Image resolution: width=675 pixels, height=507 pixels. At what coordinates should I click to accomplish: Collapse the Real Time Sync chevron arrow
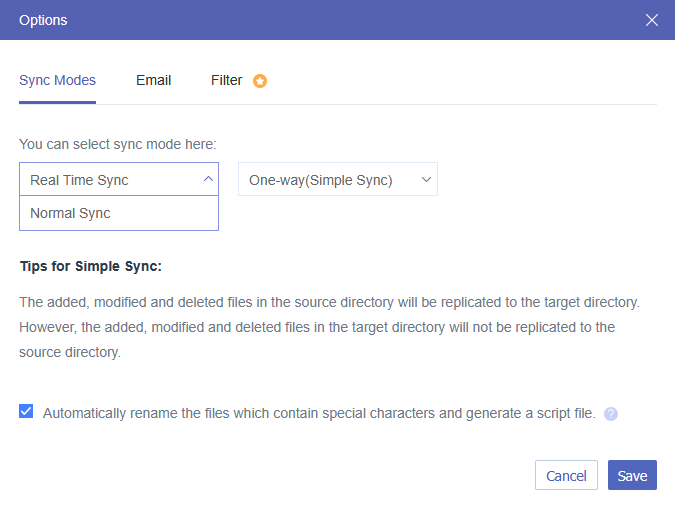pyautogui.click(x=208, y=180)
